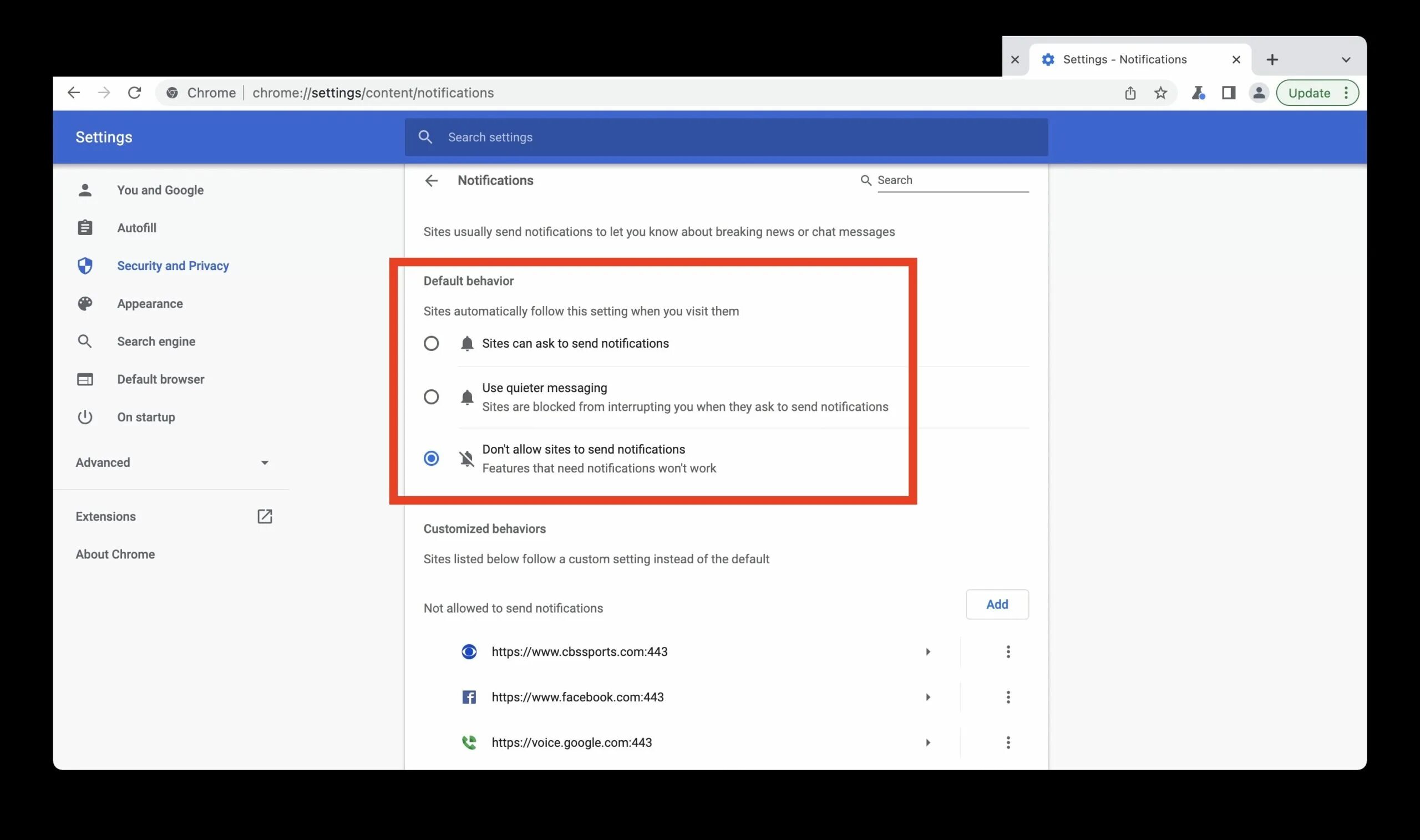Click https://www.facebook.com:443 entry
Screen dimensions: 1420x840
coord(577,698)
